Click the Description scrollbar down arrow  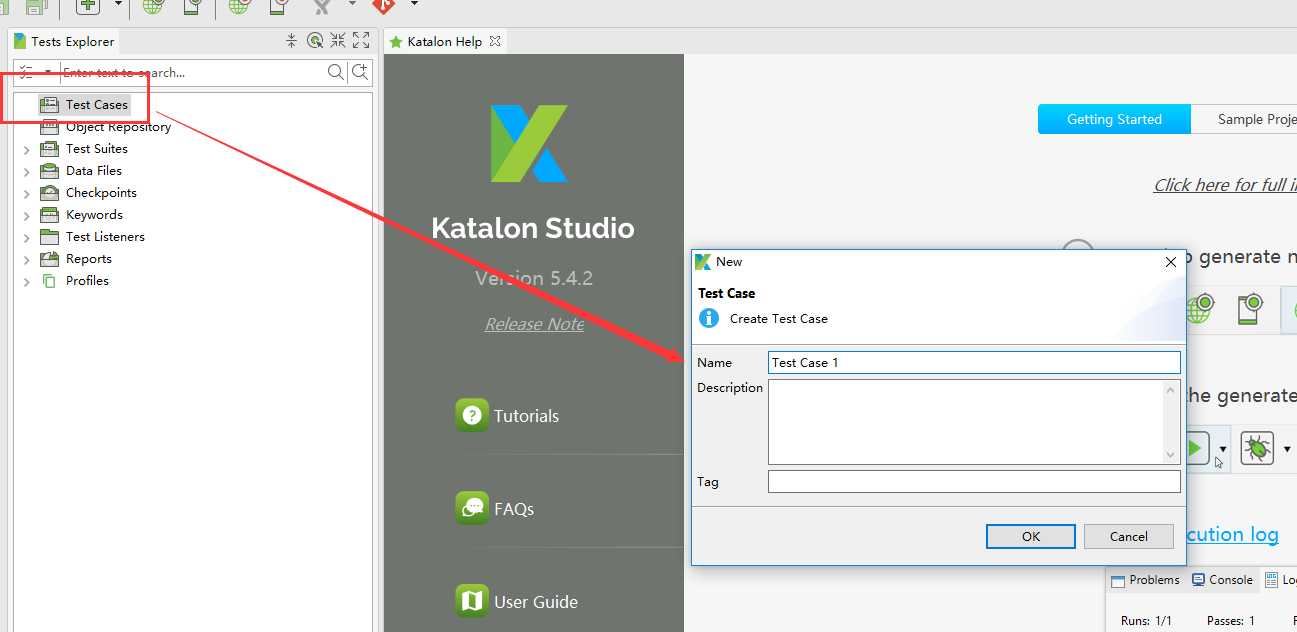(x=1171, y=455)
